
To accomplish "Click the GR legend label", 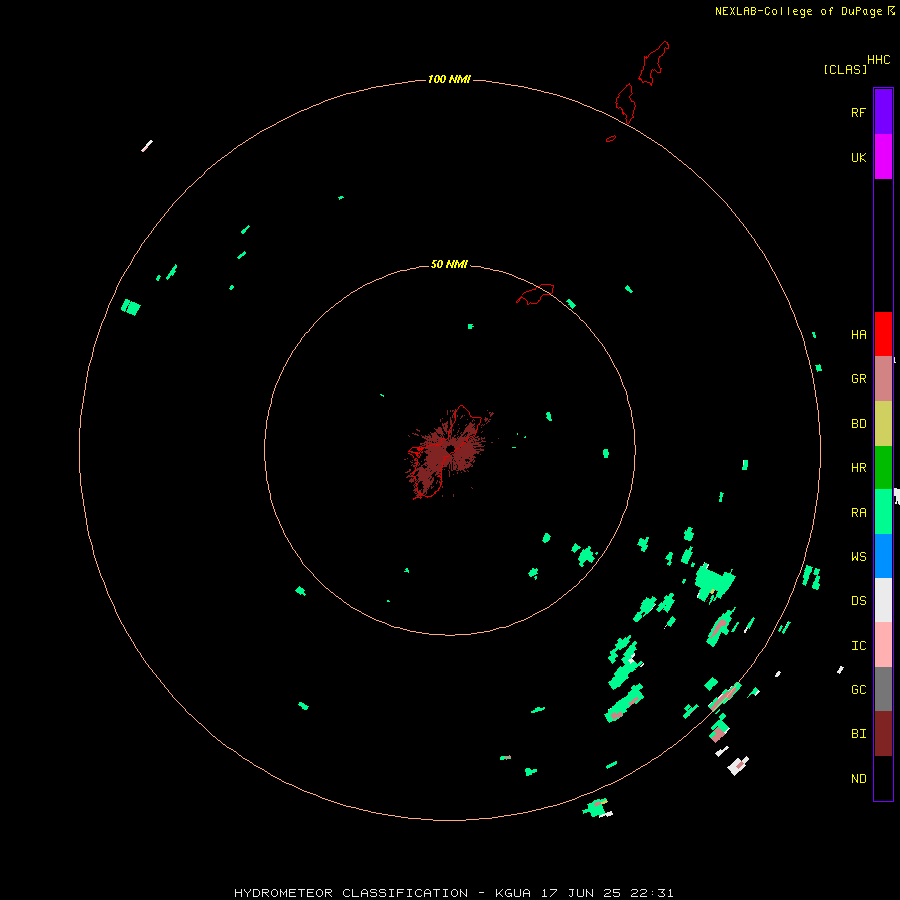I will tap(858, 379).
